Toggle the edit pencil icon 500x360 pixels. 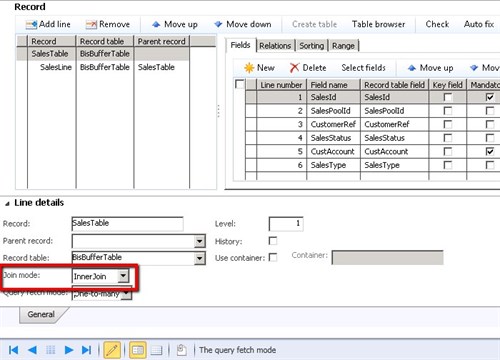(112, 350)
